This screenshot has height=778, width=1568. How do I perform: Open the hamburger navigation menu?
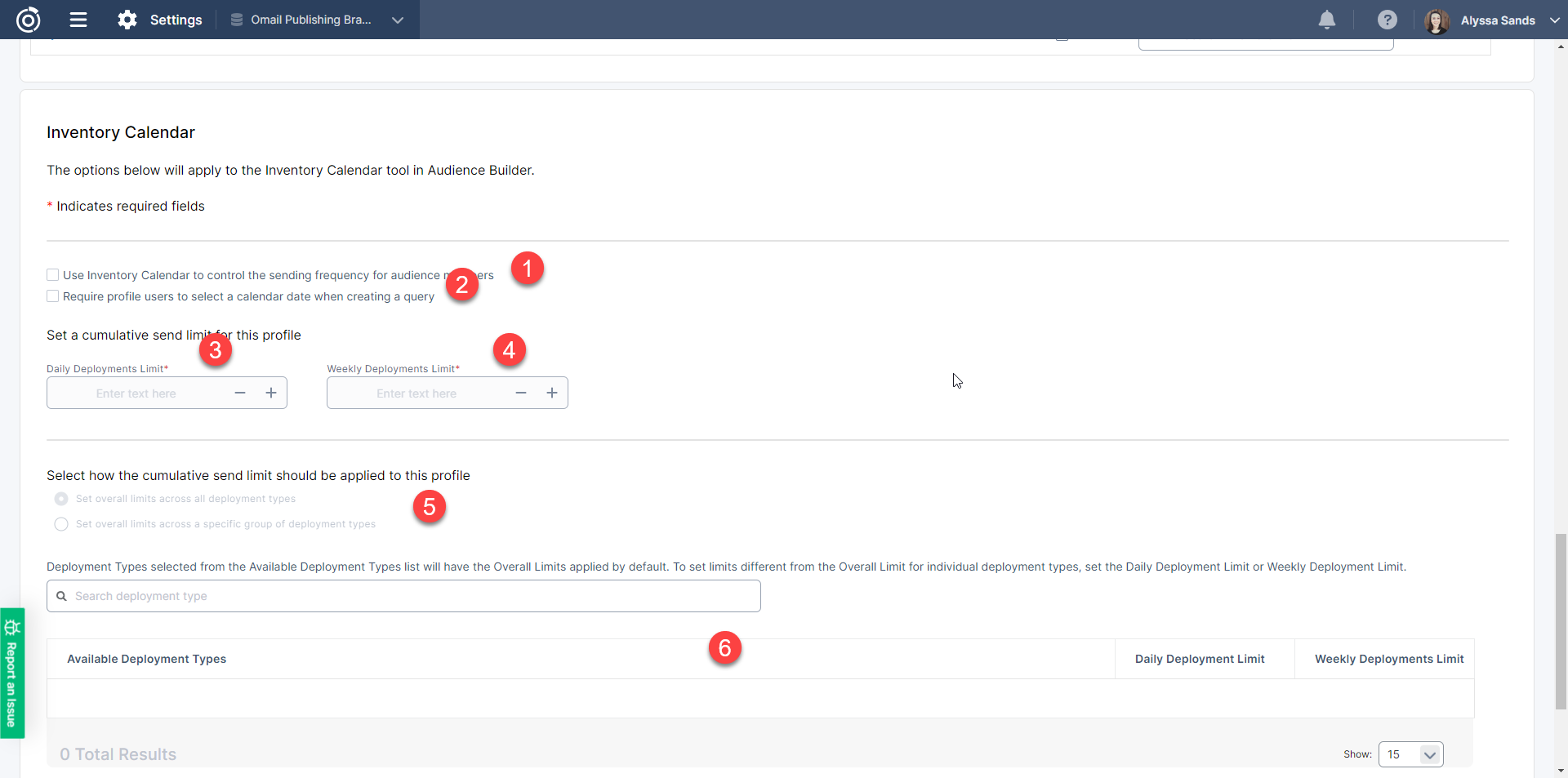(x=78, y=20)
